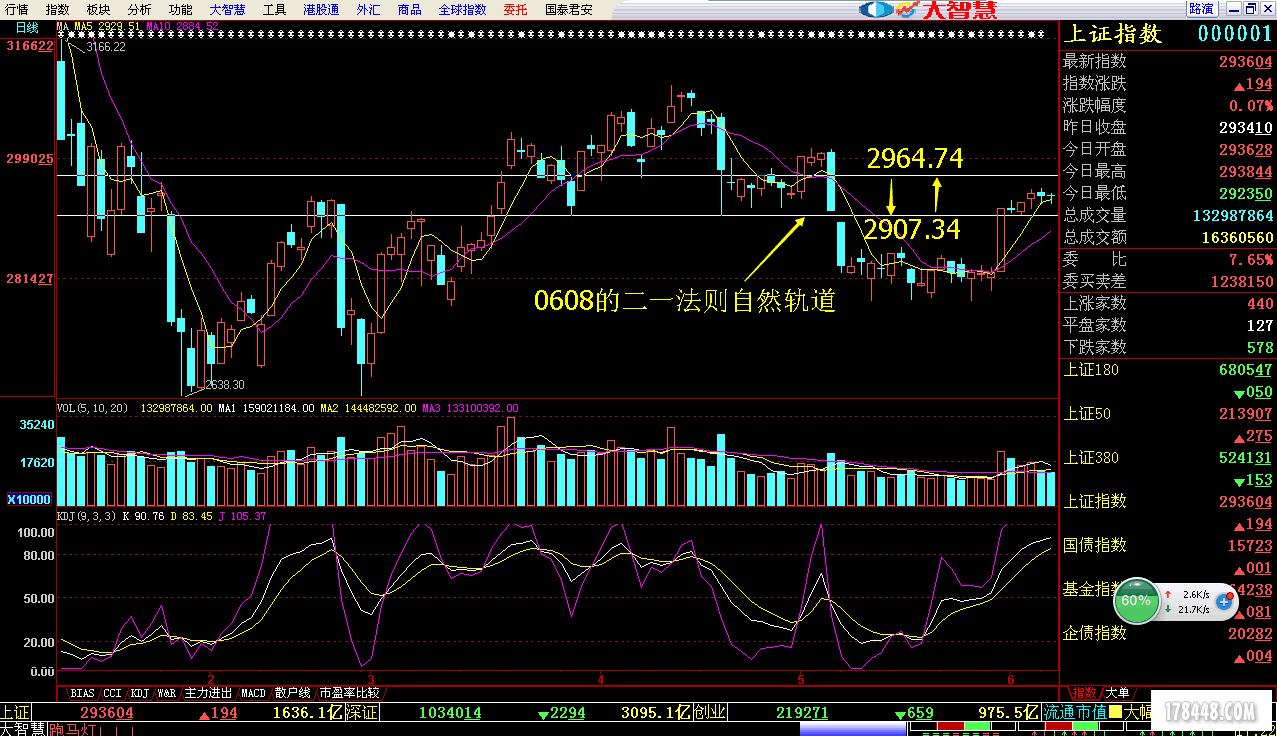Screen dimensions: 1277x736
Task: Click the 上涨家数 row label
Action: click(x=1094, y=303)
